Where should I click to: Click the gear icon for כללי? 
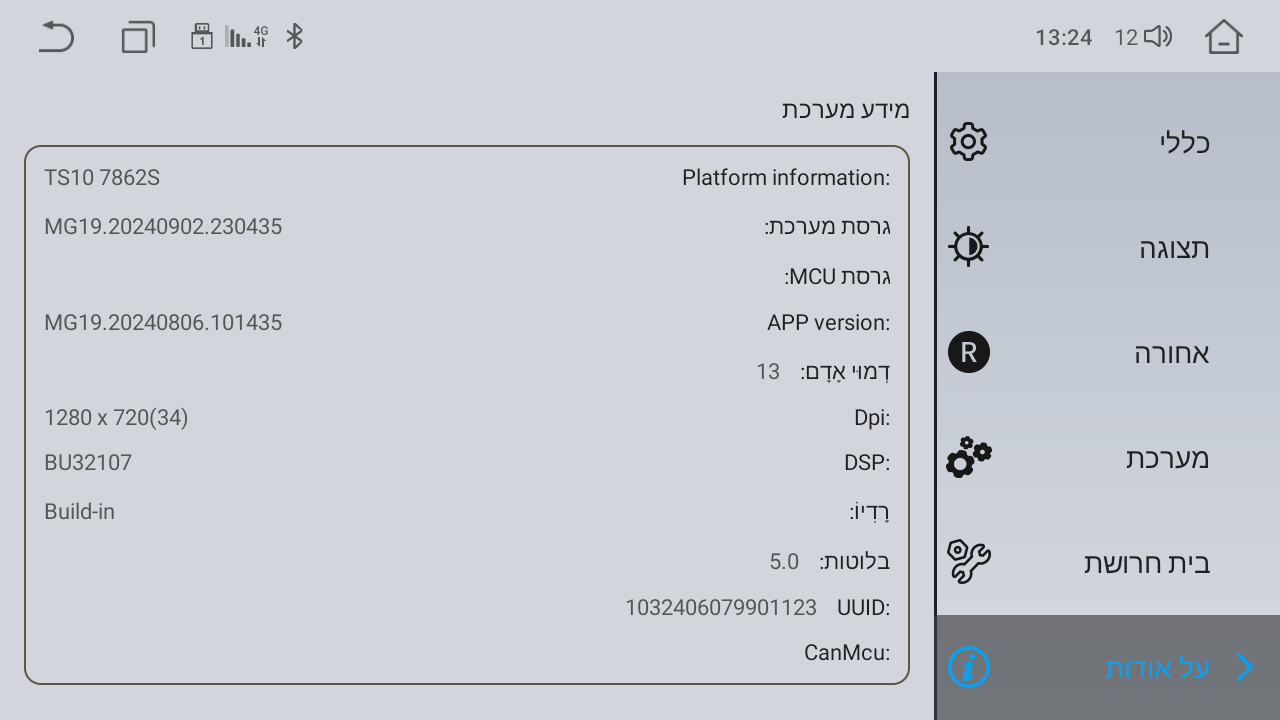(x=968, y=142)
